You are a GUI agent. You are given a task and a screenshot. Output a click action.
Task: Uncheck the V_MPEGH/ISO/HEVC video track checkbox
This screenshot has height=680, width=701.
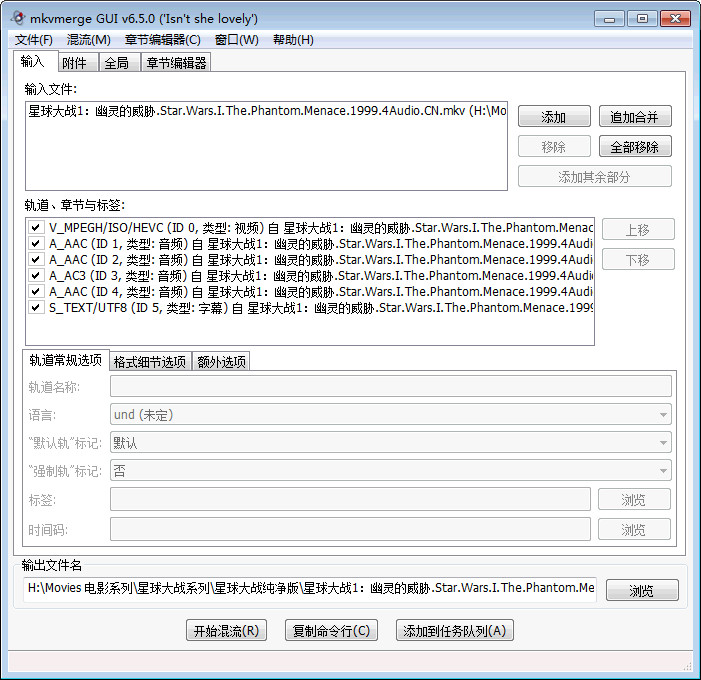[36, 228]
